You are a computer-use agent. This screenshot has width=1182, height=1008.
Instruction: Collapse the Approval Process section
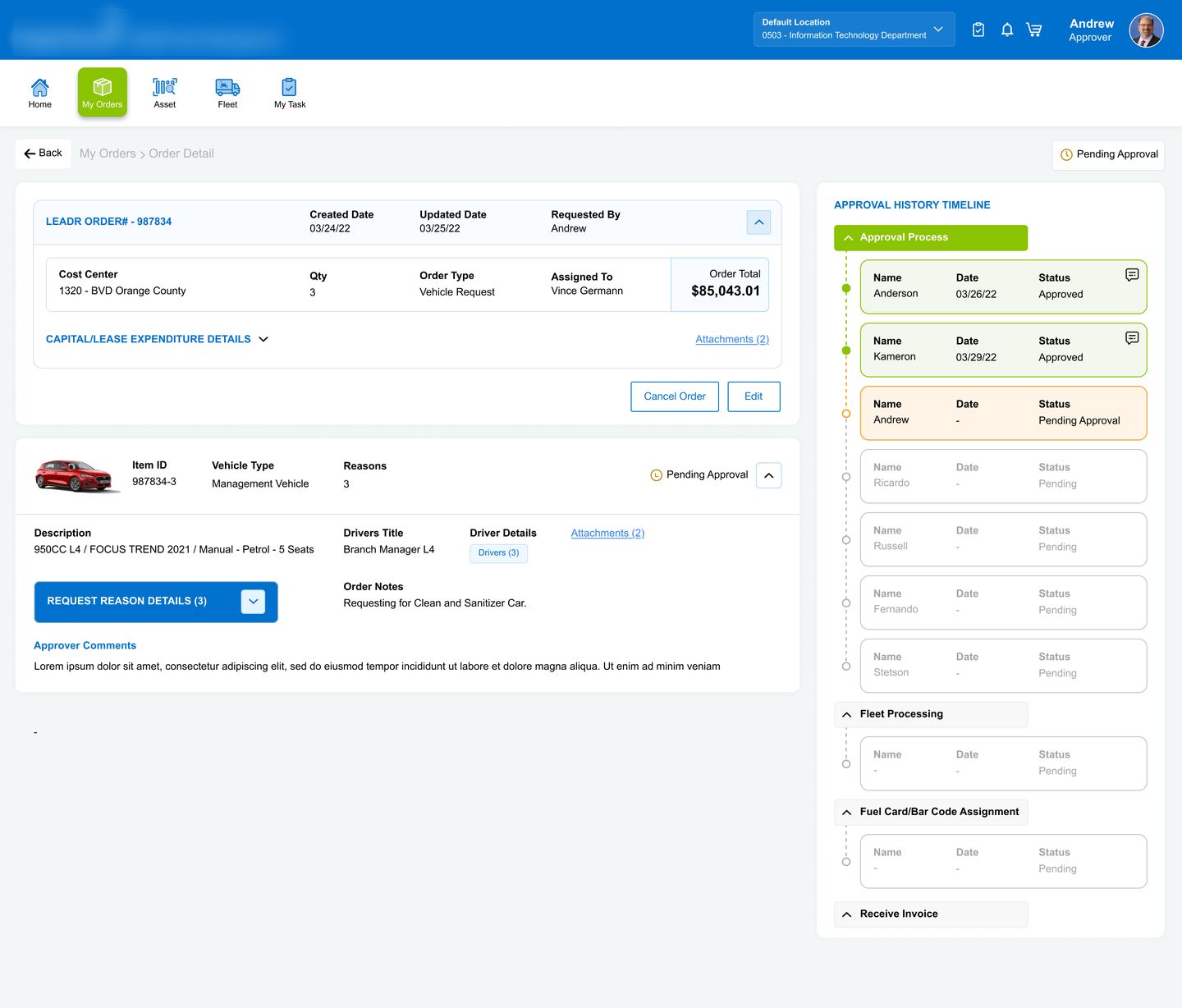931,238
